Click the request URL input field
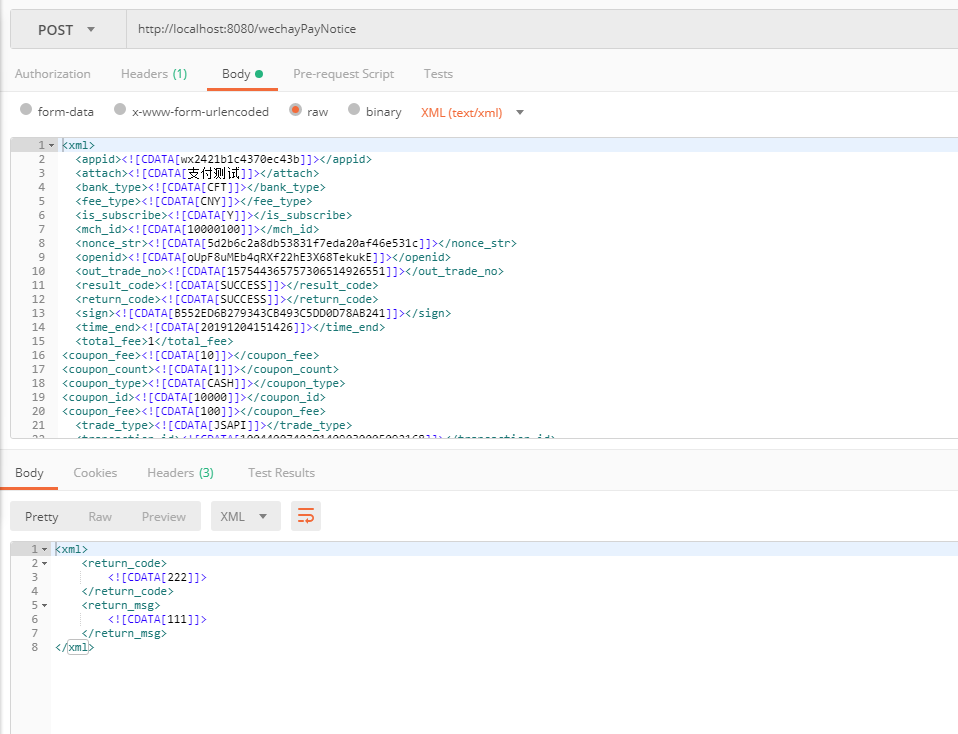Image resolution: width=958 pixels, height=734 pixels. click(540, 29)
